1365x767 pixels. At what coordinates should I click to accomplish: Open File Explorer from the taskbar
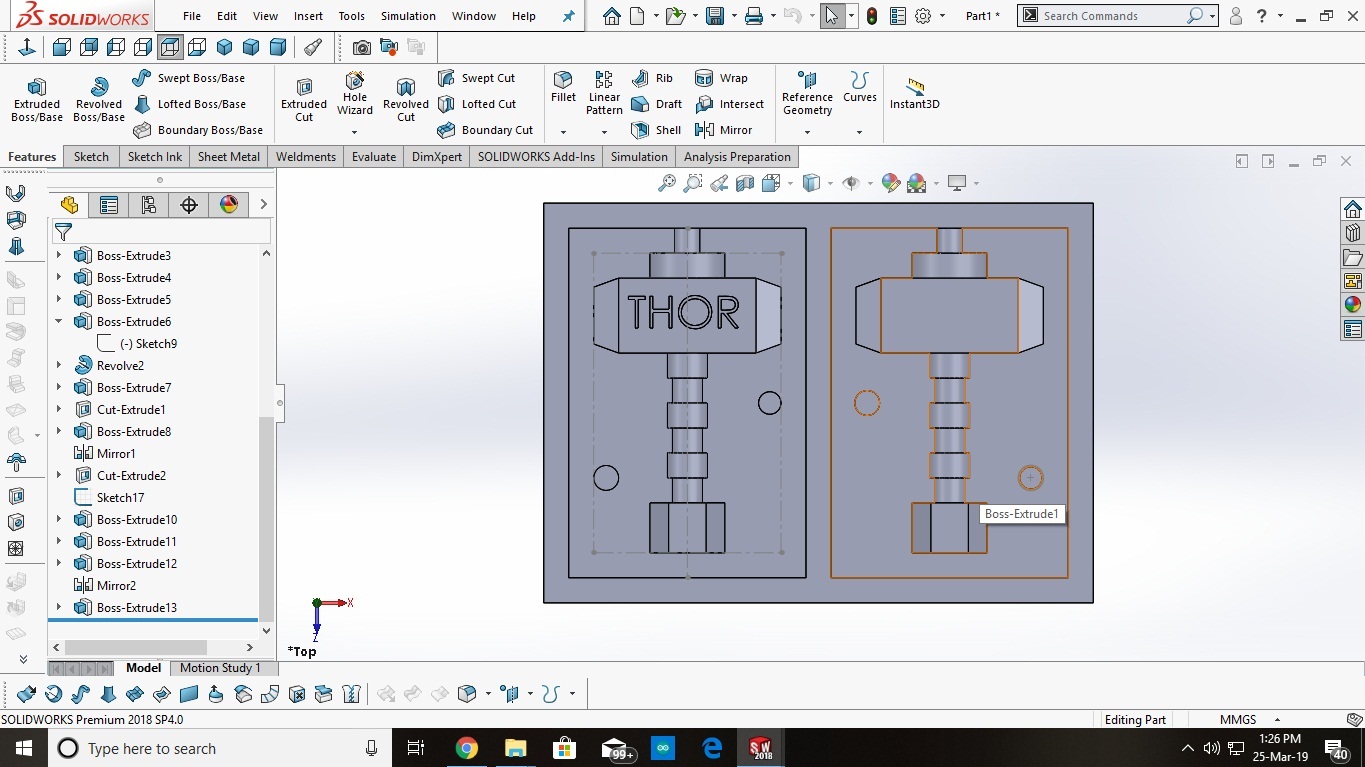point(515,748)
